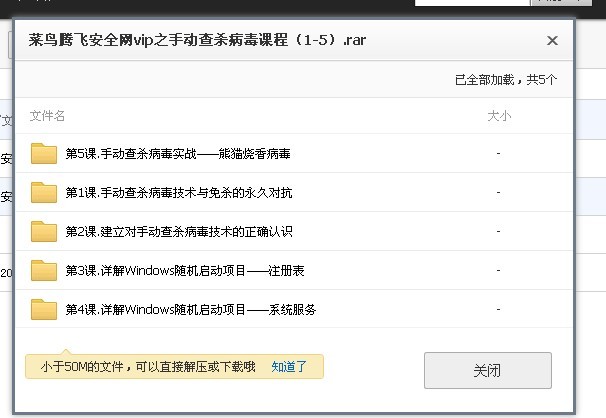This screenshot has height=418, width=606.
Task: Click the 文件名 column header
Action: pyautogui.click(x=47, y=116)
